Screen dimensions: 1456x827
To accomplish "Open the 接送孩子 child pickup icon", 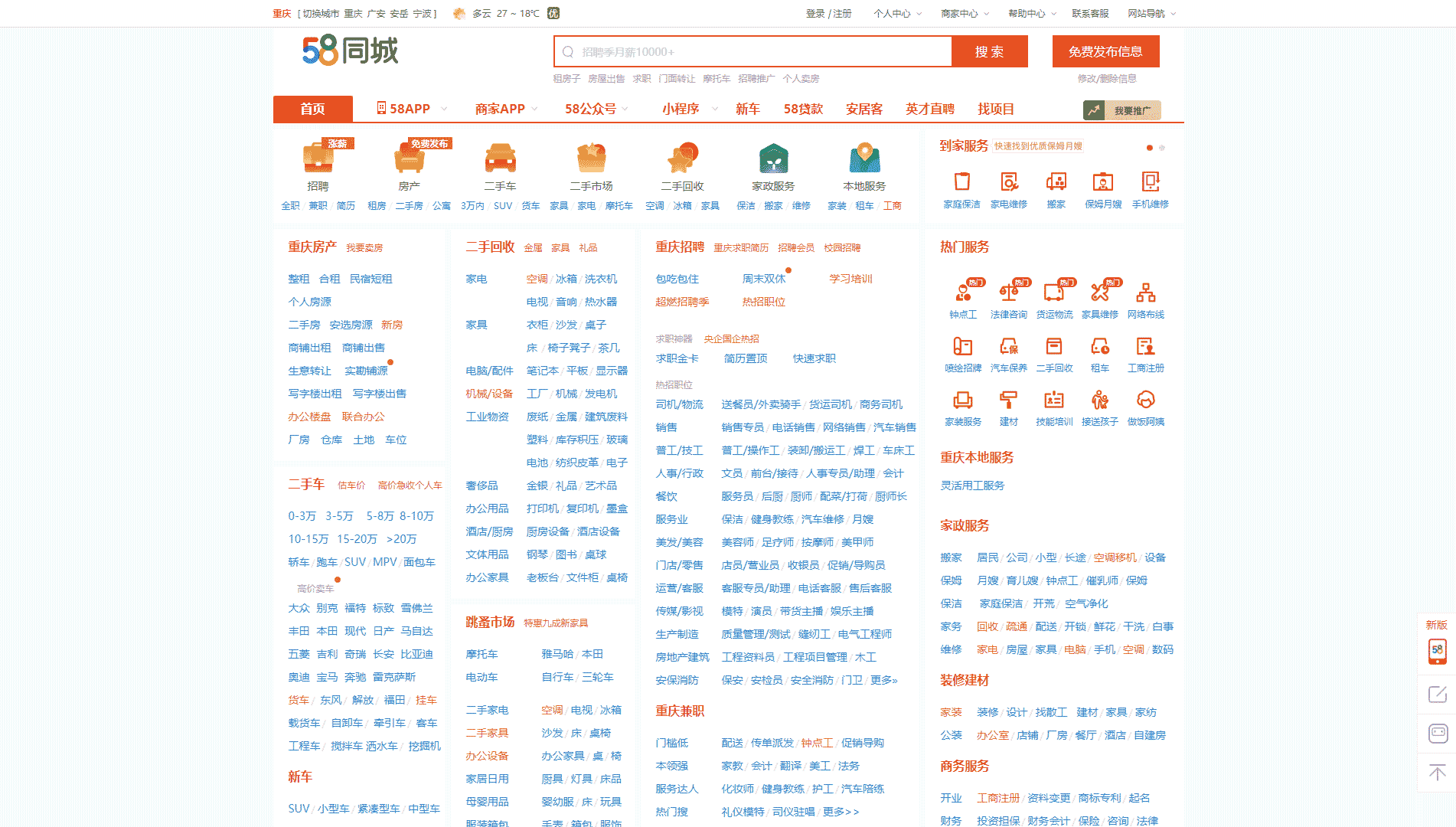I will pos(1100,400).
